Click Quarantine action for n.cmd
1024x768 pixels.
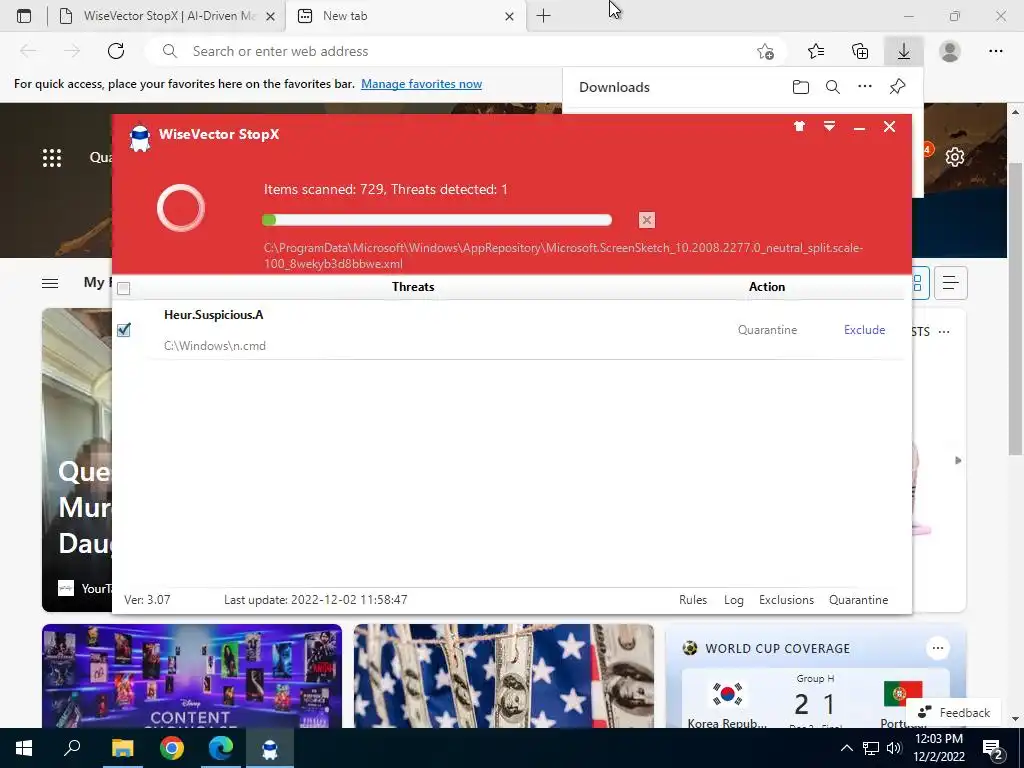[x=767, y=330]
